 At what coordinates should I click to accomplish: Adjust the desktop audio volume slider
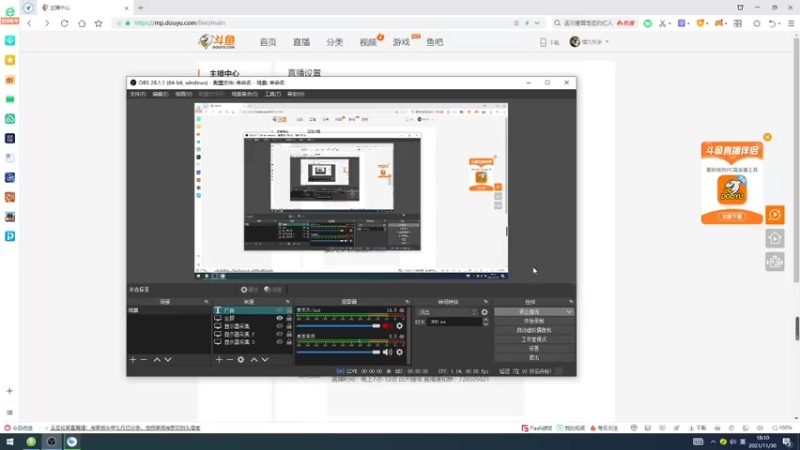[338, 352]
